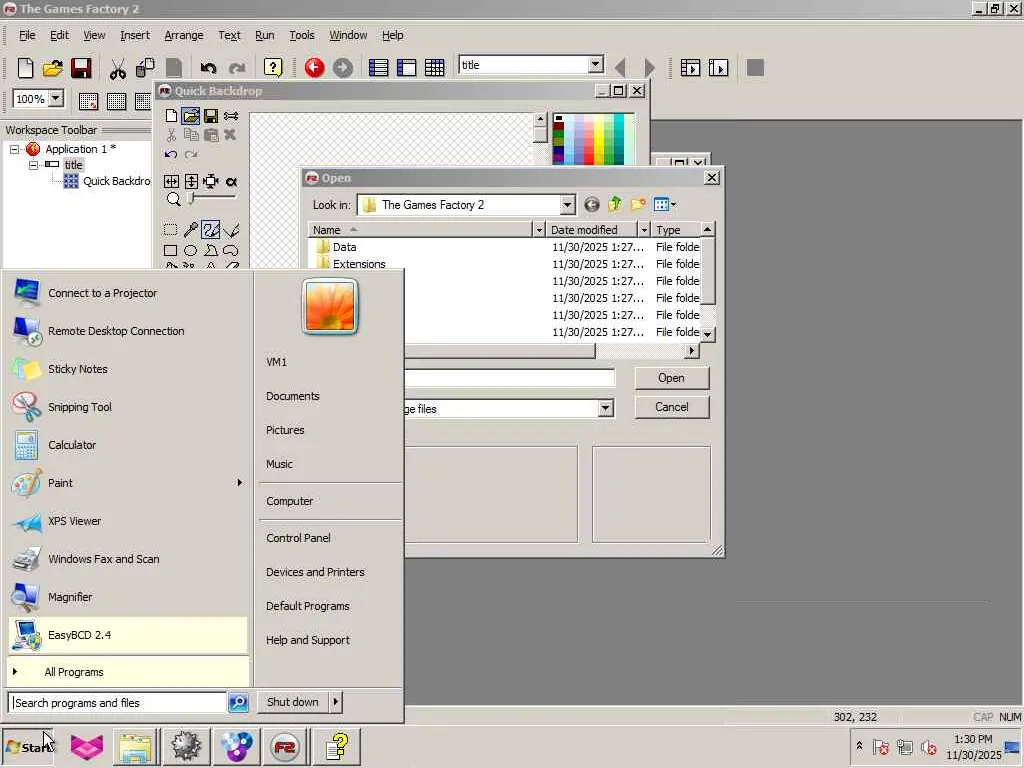Click the Search programs and files field

click(118, 703)
